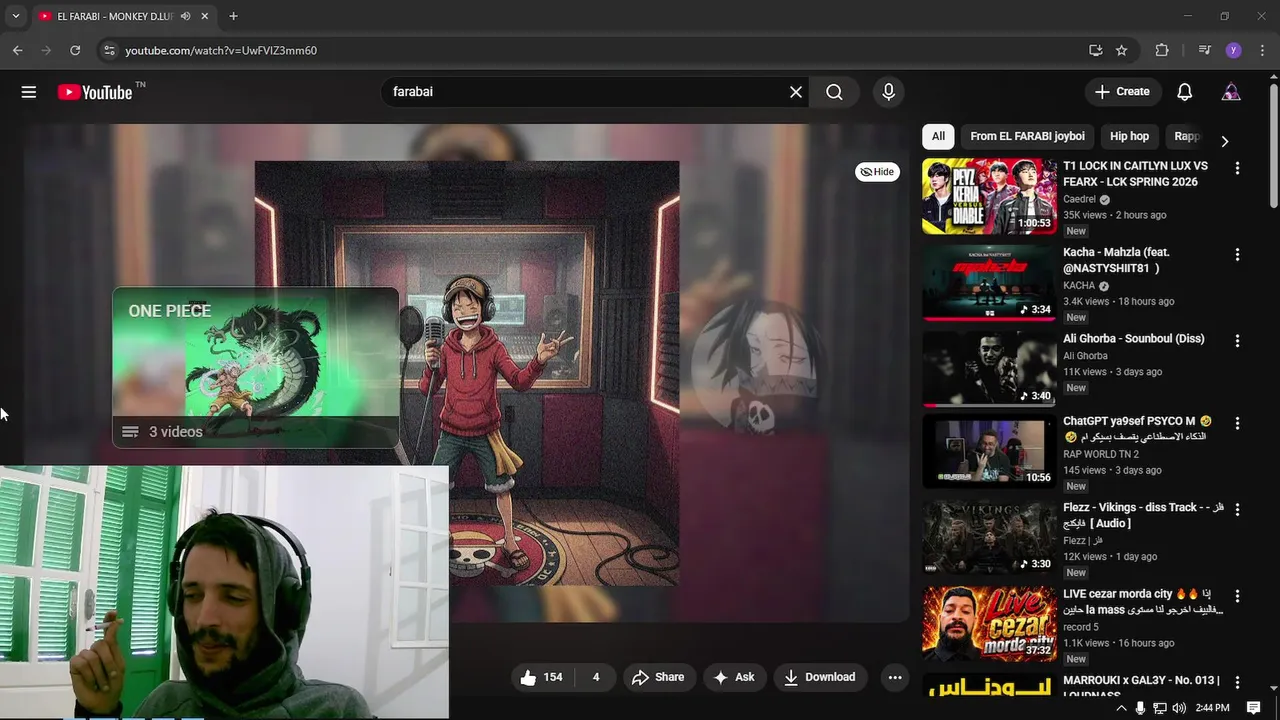Open KACHA channel link

click(x=1079, y=285)
